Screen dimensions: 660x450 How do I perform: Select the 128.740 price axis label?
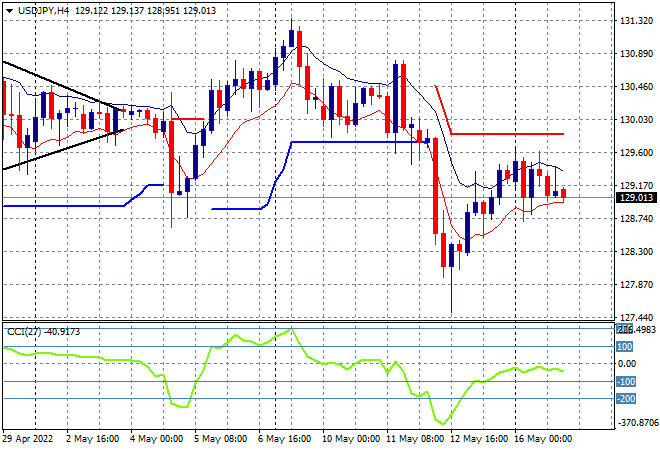pos(637,218)
